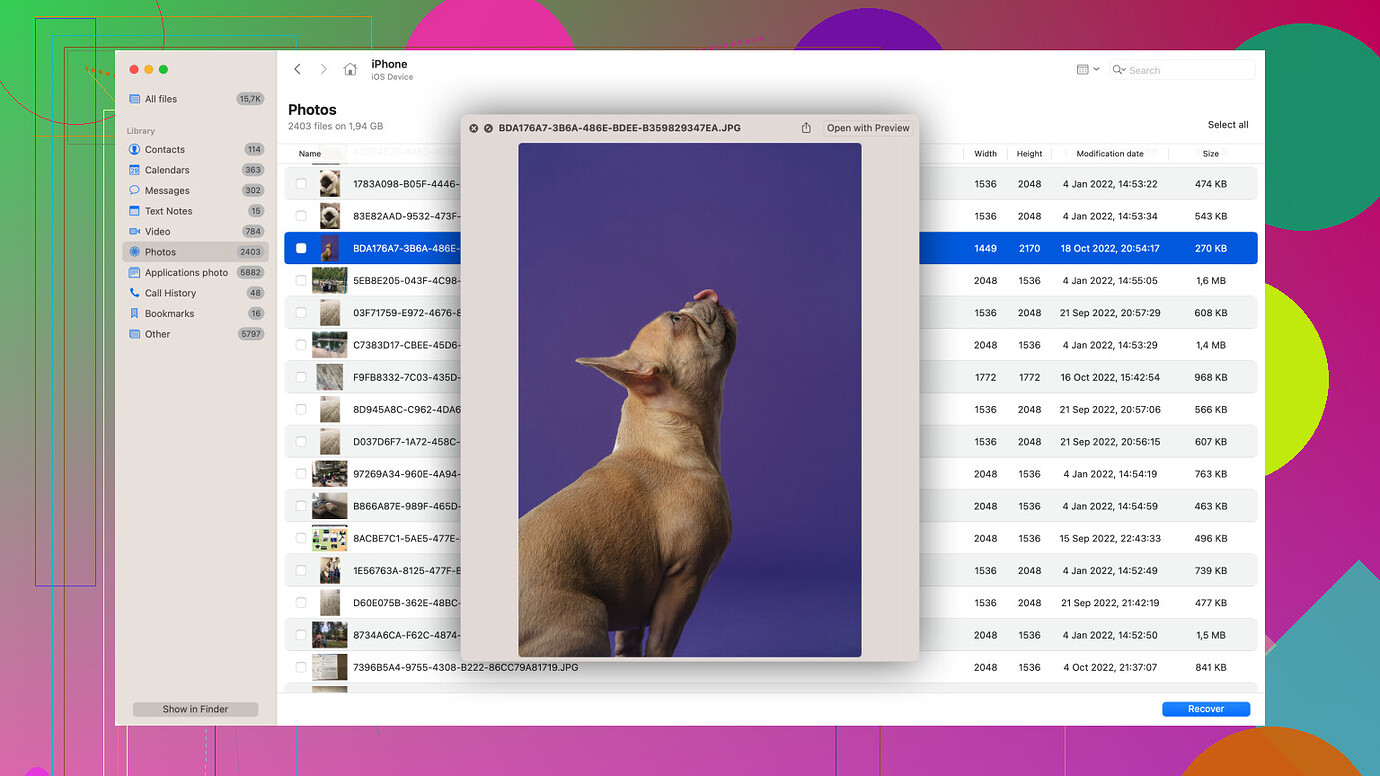Image resolution: width=1380 pixels, height=776 pixels.
Task: Check the box for file 7396B5A4-9755
Action: (301, 667)
